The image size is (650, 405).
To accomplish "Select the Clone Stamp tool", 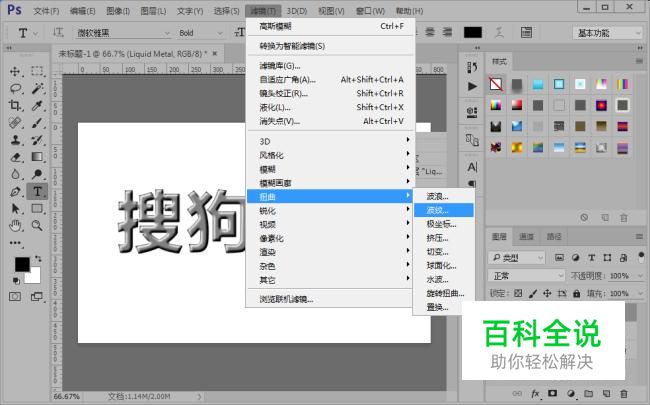I will click(15, 140).
